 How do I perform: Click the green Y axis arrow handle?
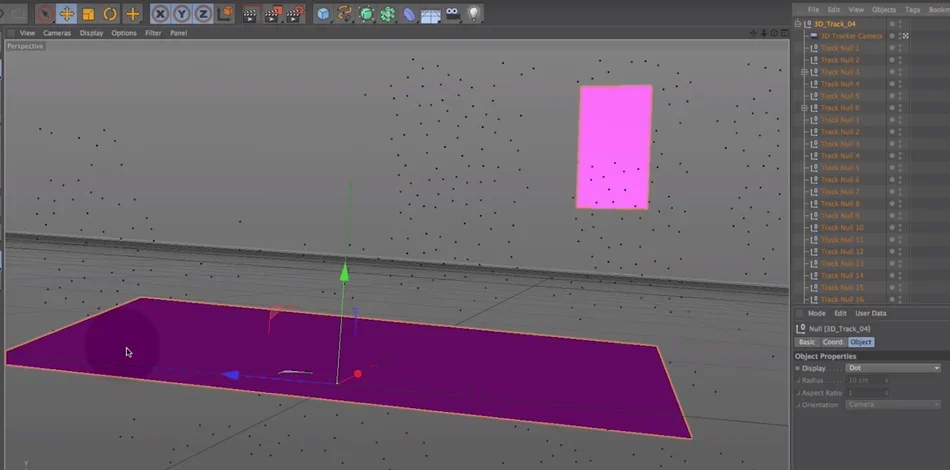coord(344,272)
